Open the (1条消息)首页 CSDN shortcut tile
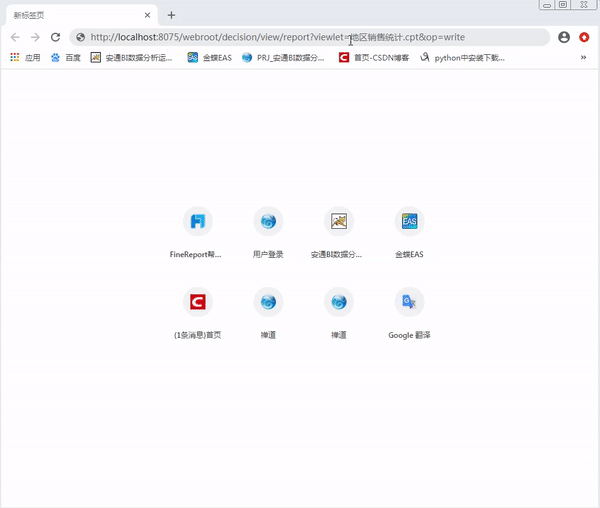 pyautogui.click(x=197, y=314)
